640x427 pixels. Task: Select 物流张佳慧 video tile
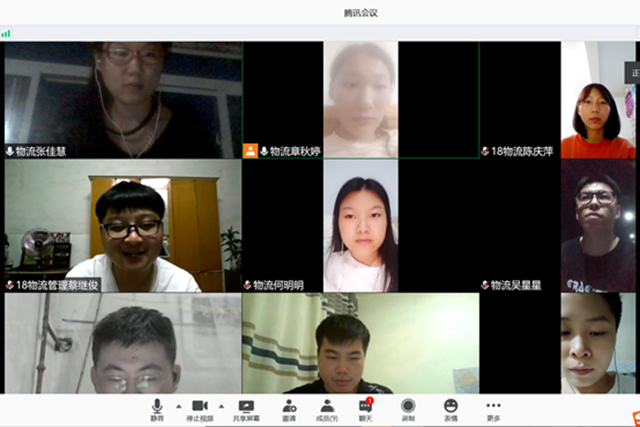[122, 100]
